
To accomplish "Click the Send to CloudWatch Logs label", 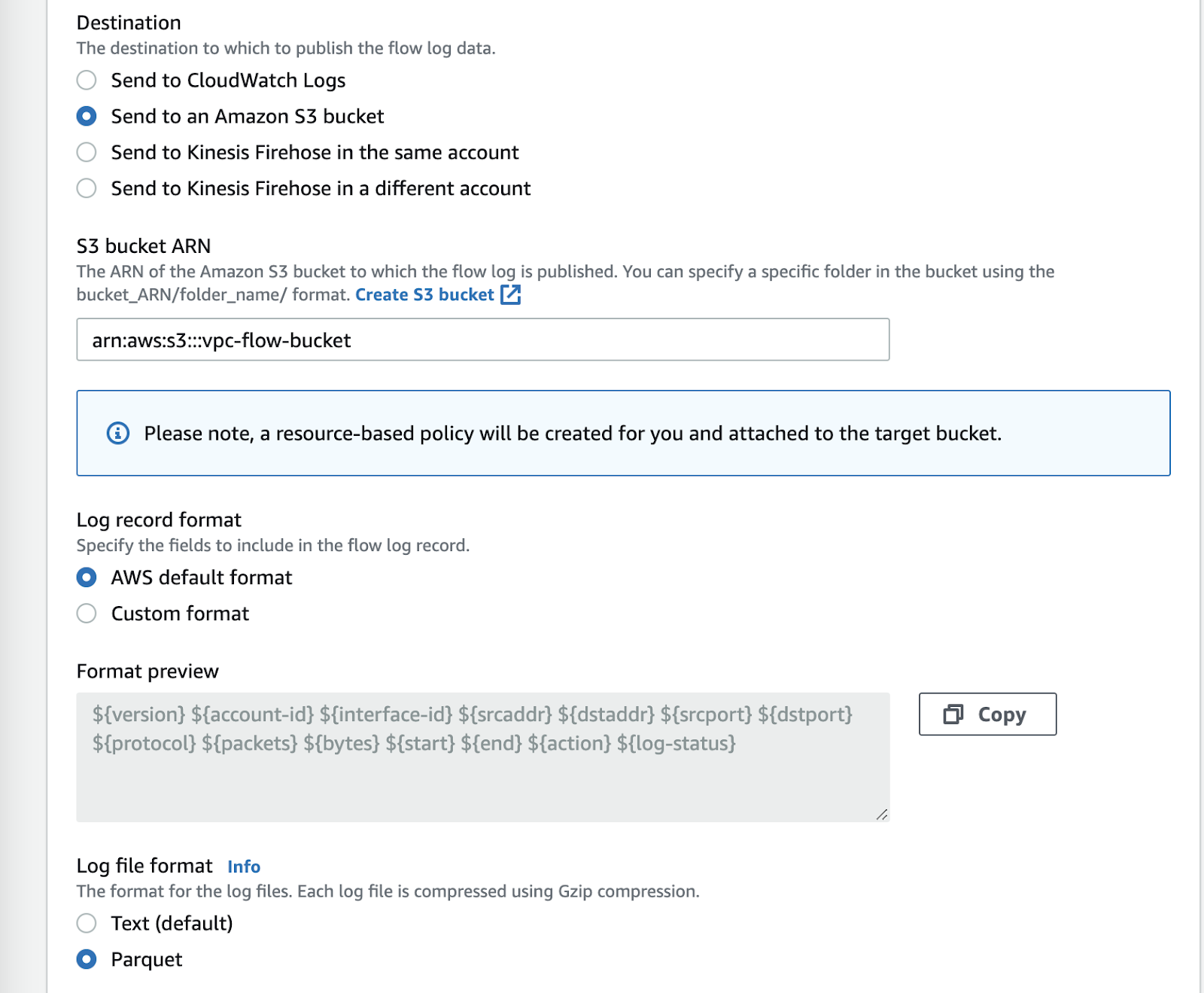I will tap(228, 81).
